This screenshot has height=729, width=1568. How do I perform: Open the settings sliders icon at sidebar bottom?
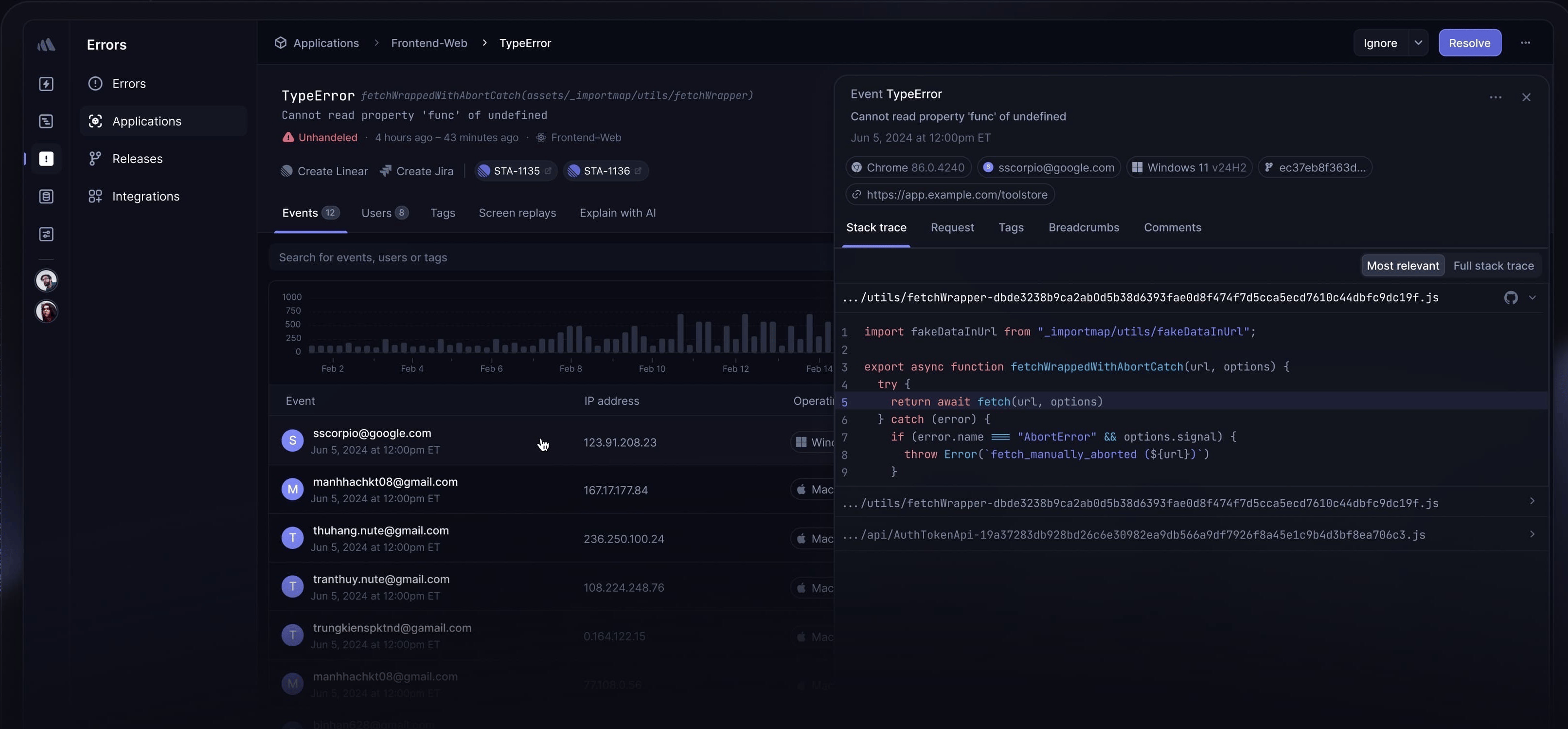[x=46, y=234]
